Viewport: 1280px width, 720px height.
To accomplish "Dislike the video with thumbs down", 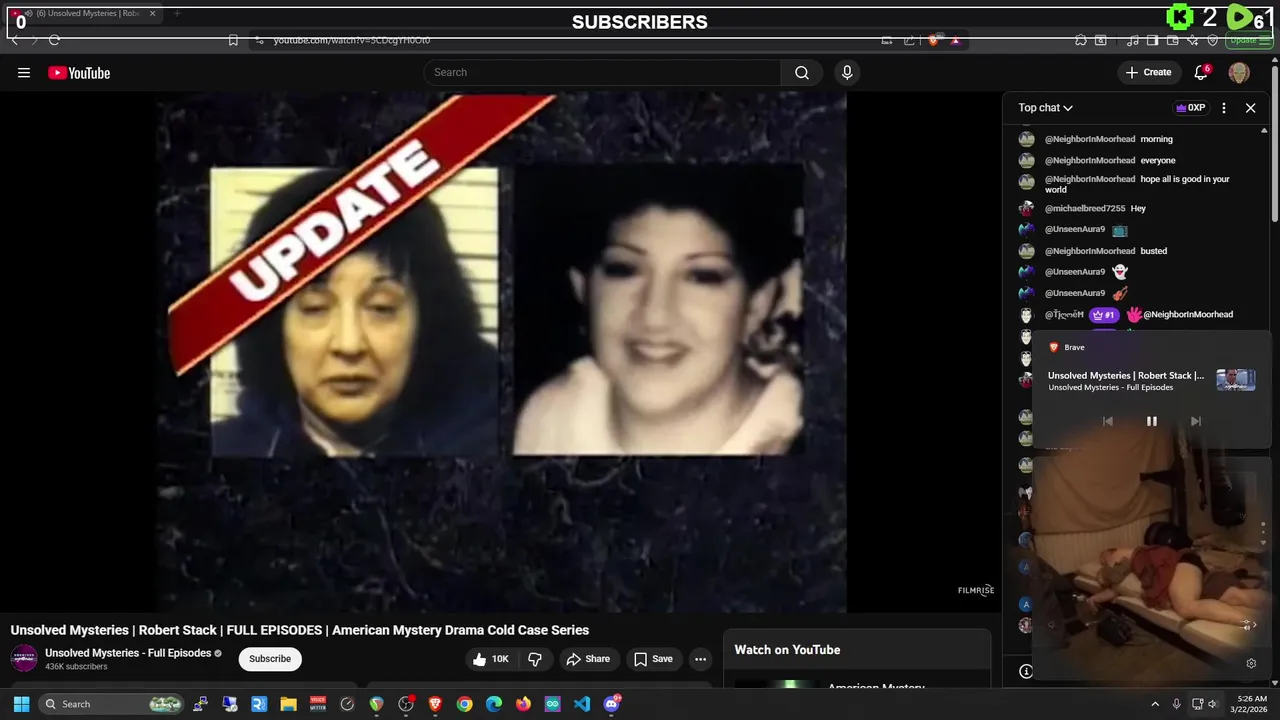I will click(x=535, y=659).
